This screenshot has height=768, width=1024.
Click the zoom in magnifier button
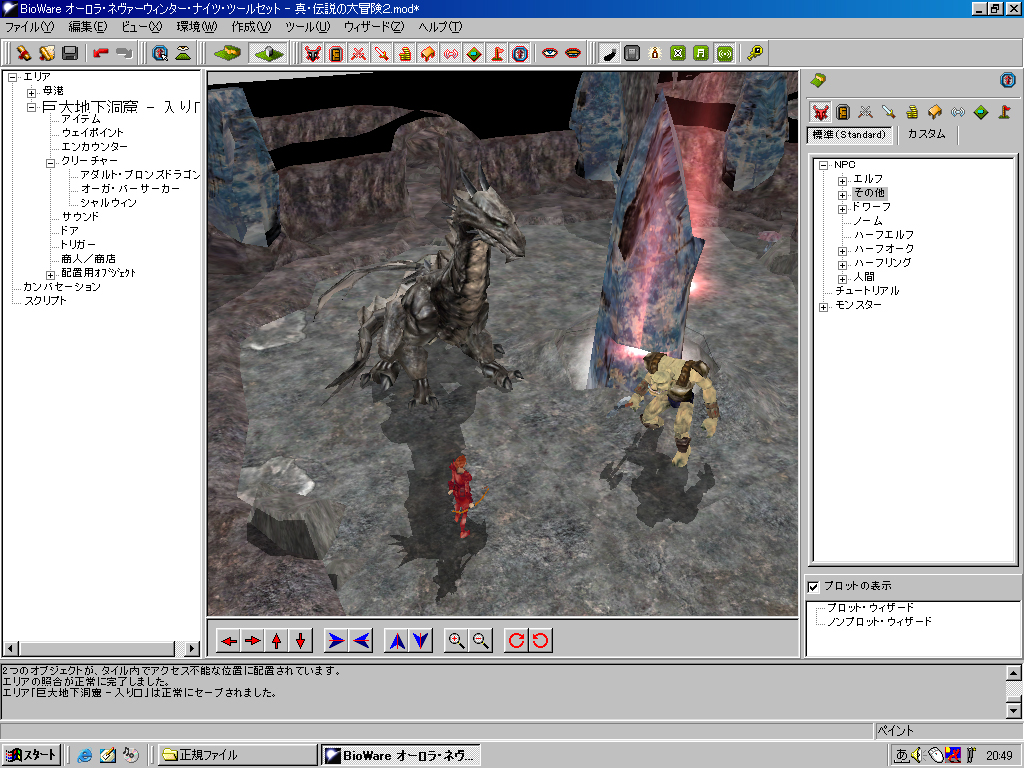tap(456, 641)
